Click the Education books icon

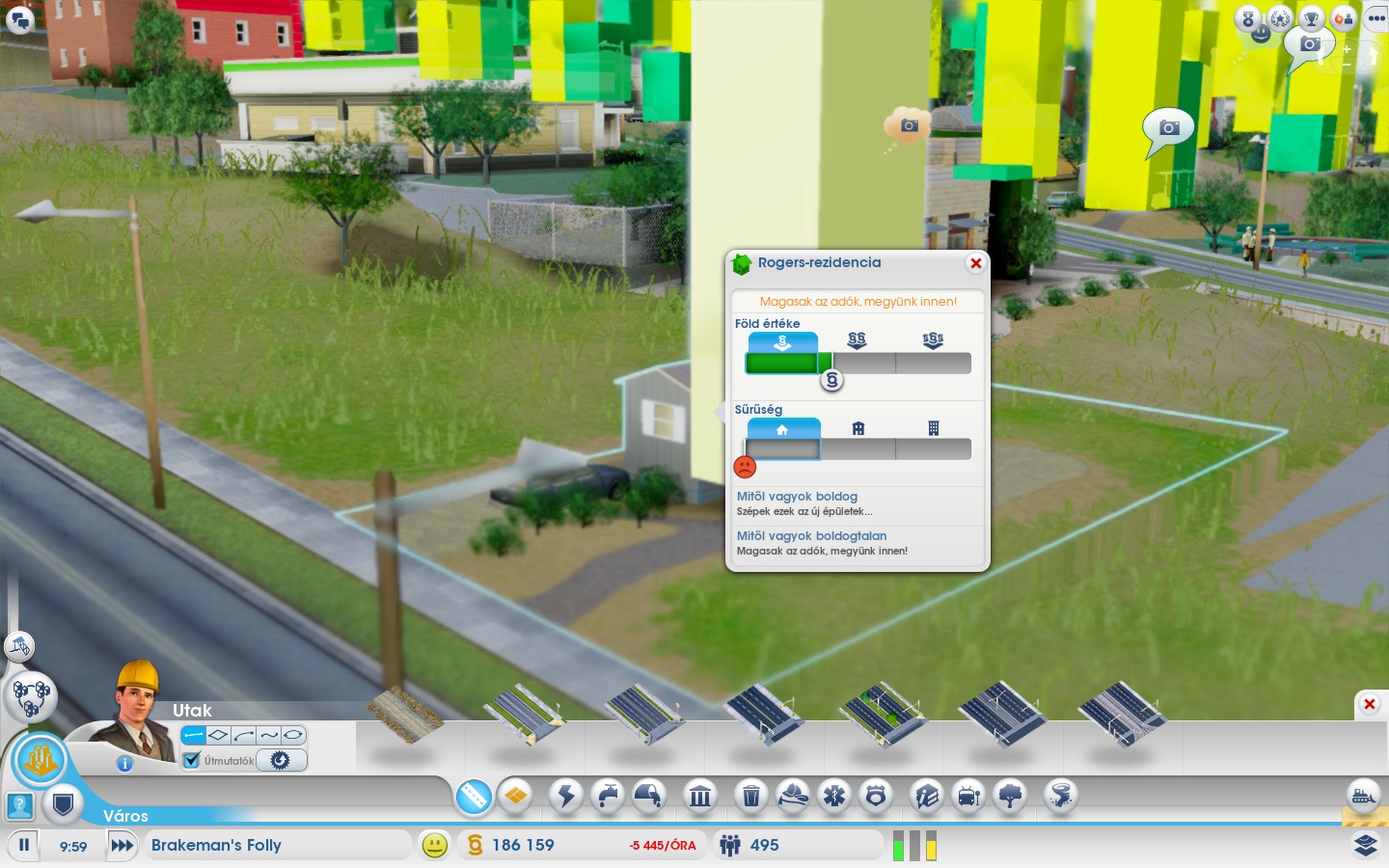926,797
